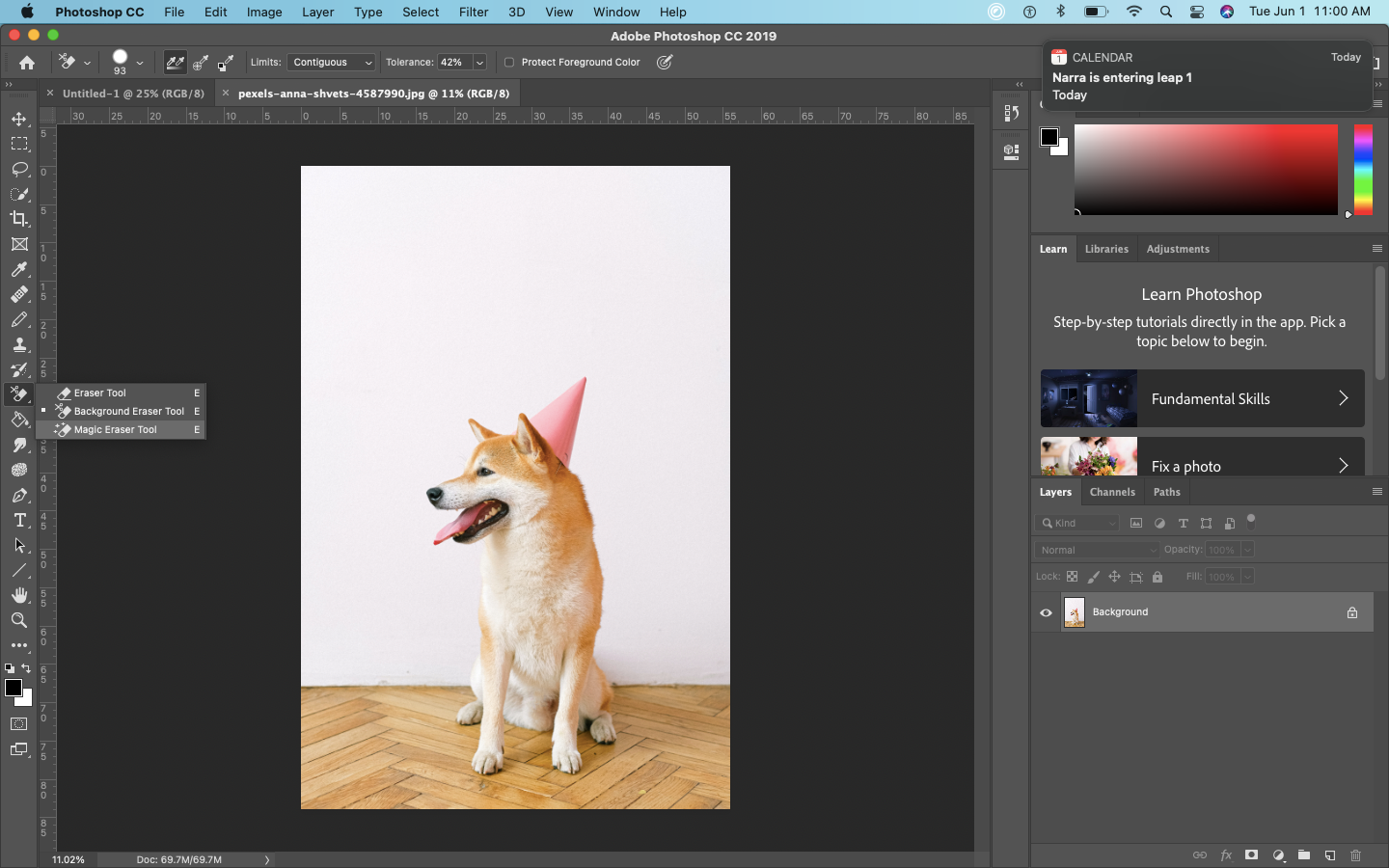Switch sampling mode to Background Swatch
Screen dimensions: 1389x868
[x=225, y=63]
